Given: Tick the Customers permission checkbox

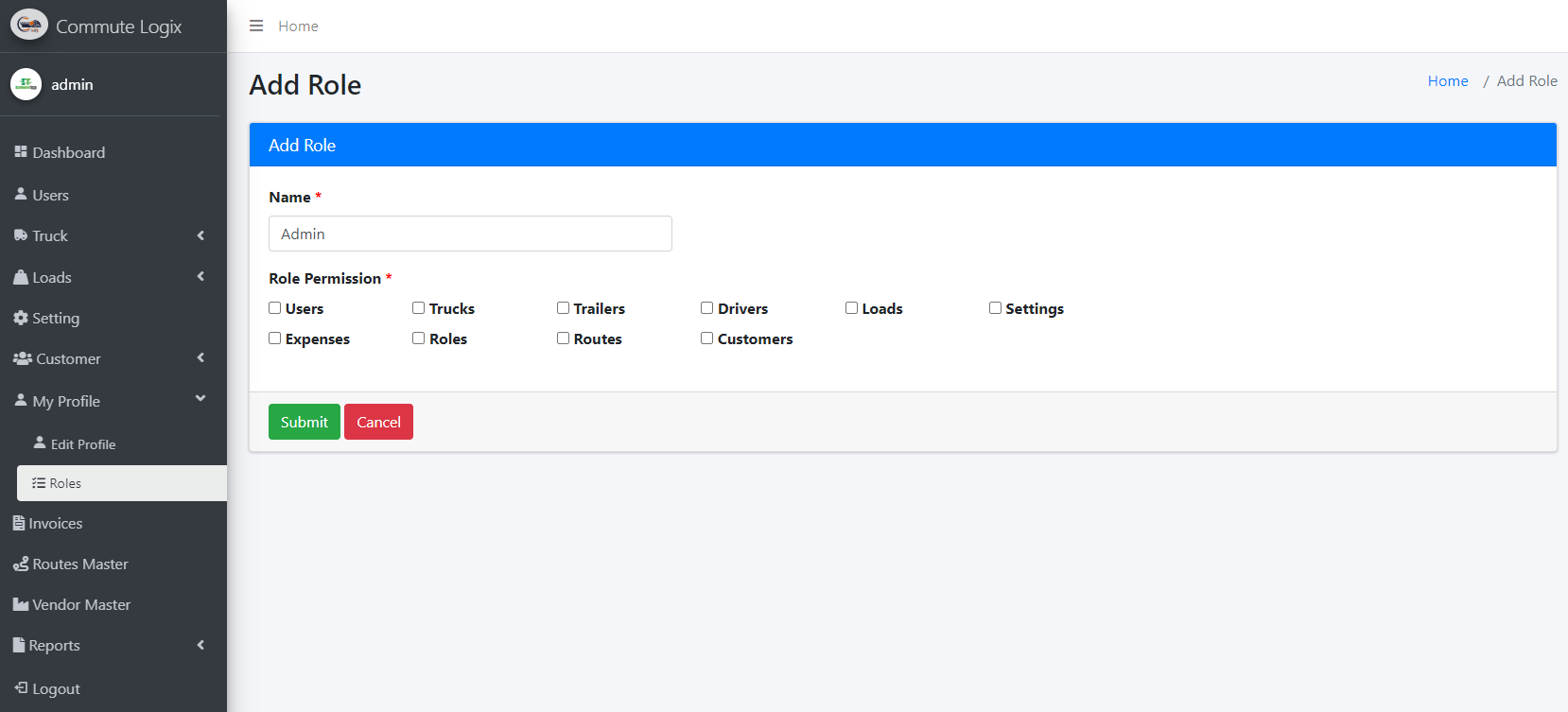Looking at the screenshot, I should pos(706,339).
